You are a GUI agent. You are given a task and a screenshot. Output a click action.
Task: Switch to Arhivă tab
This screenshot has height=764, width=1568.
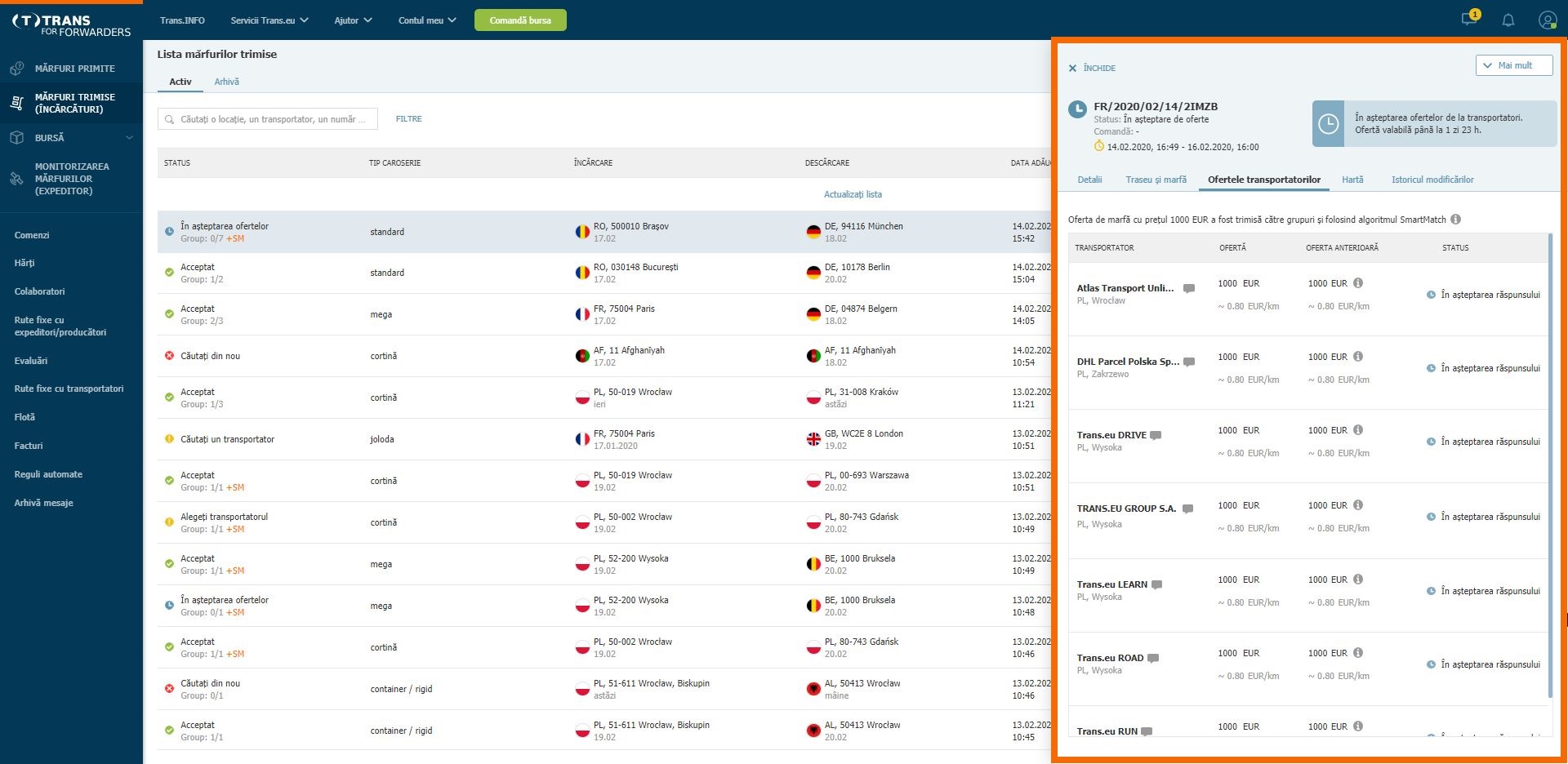click(227, 82)
